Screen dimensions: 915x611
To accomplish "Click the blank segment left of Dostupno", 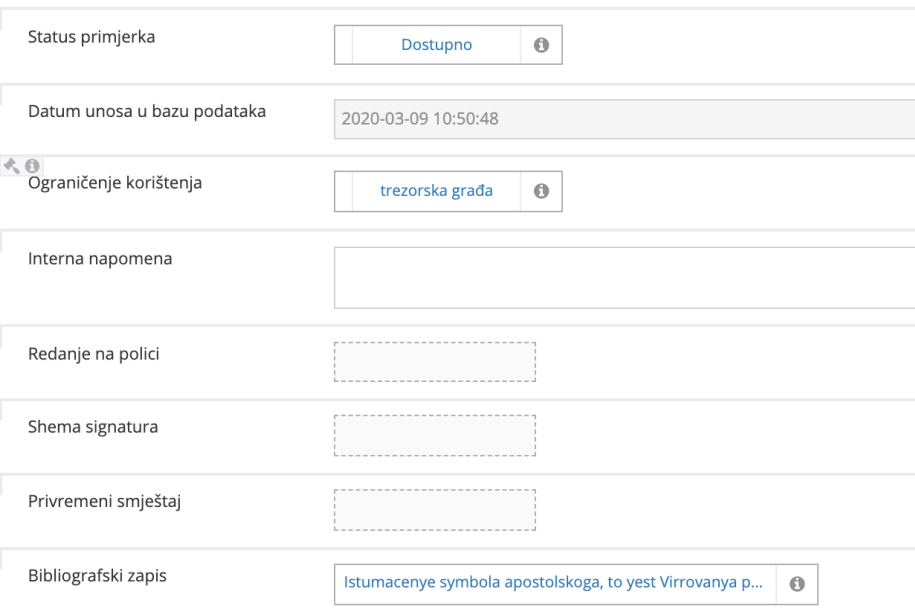I will 345,44.
